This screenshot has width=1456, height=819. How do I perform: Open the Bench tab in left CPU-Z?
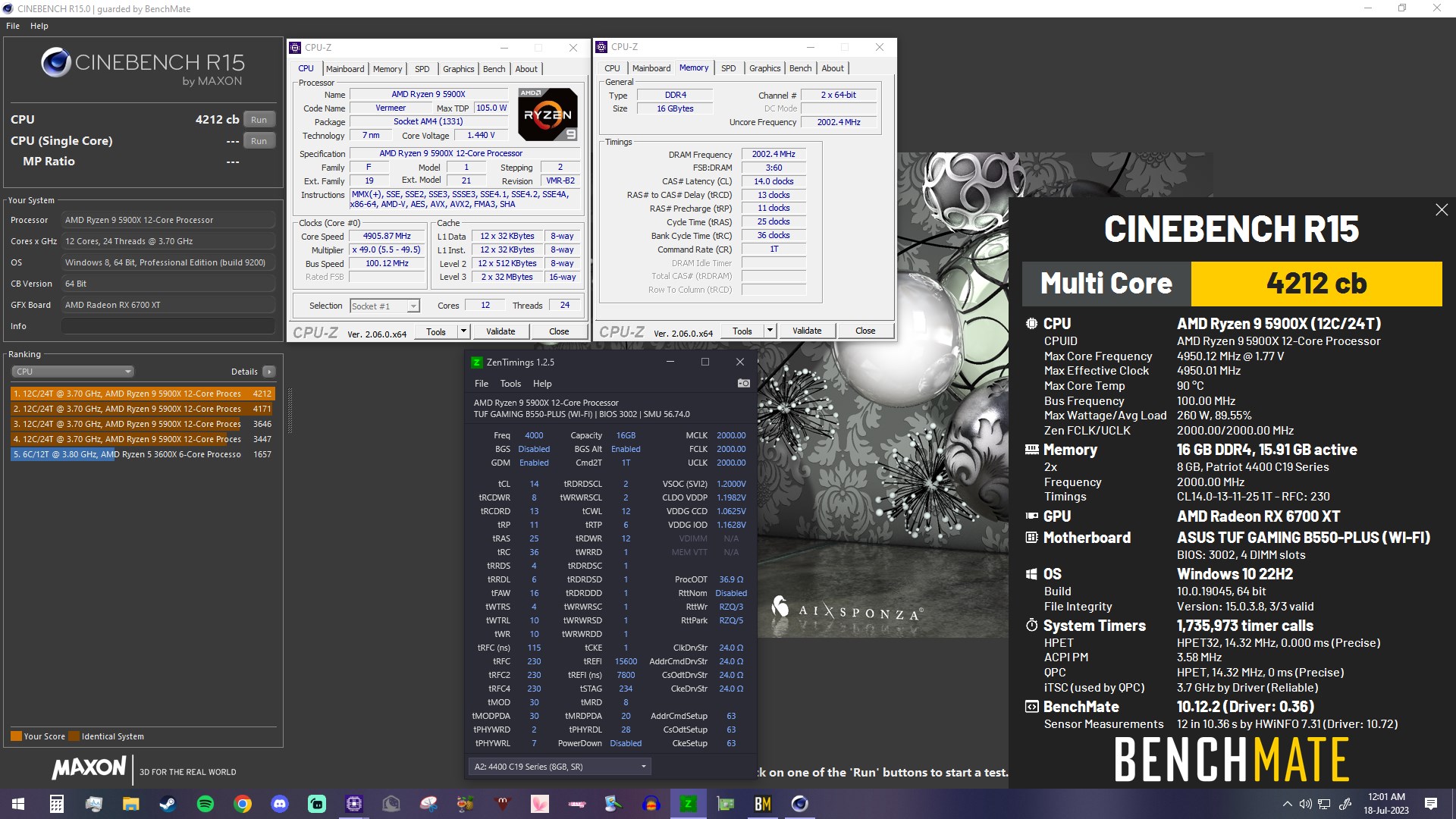pyautogui.click(x=494, y=69)
